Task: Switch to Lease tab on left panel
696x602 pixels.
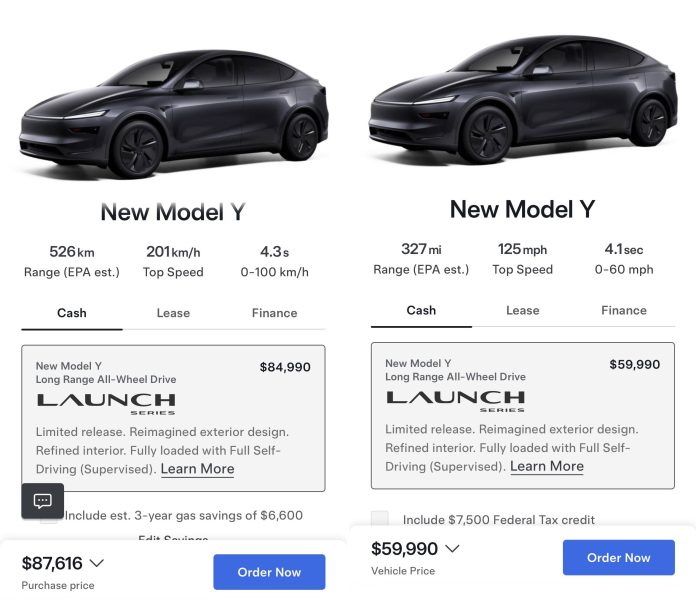Action: [173, 313]
